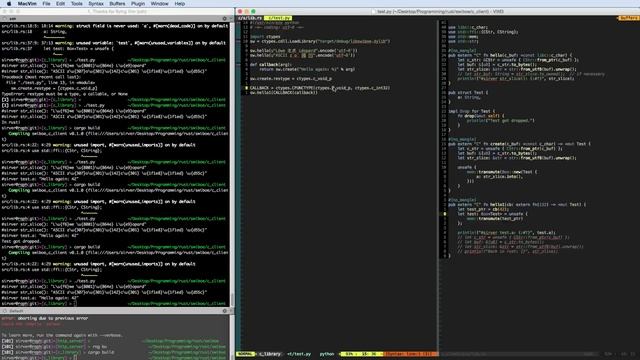This screenshot has width=640, height=360.
Task: Click the 'pub struct Test {' line
Action: pyautogui.click(x=468, y=92)
